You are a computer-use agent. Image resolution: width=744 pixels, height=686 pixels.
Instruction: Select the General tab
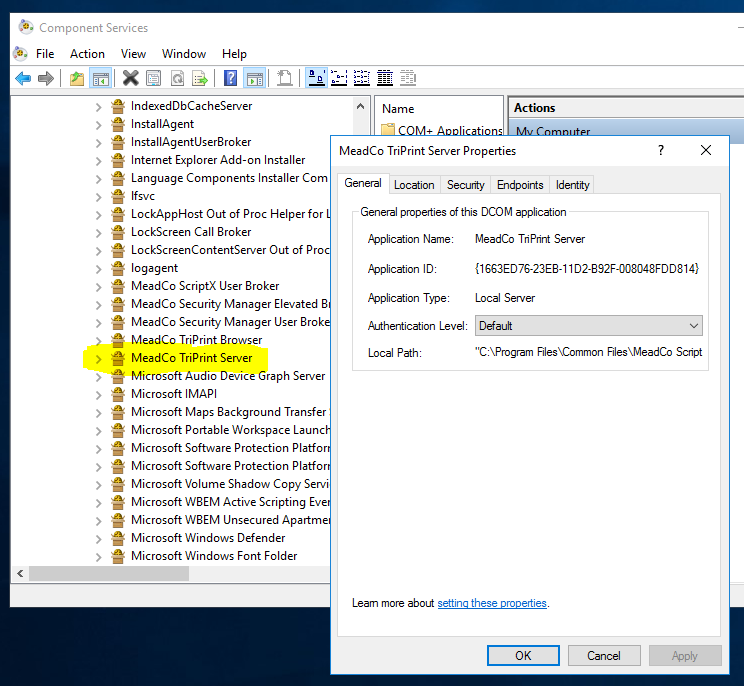363,183
